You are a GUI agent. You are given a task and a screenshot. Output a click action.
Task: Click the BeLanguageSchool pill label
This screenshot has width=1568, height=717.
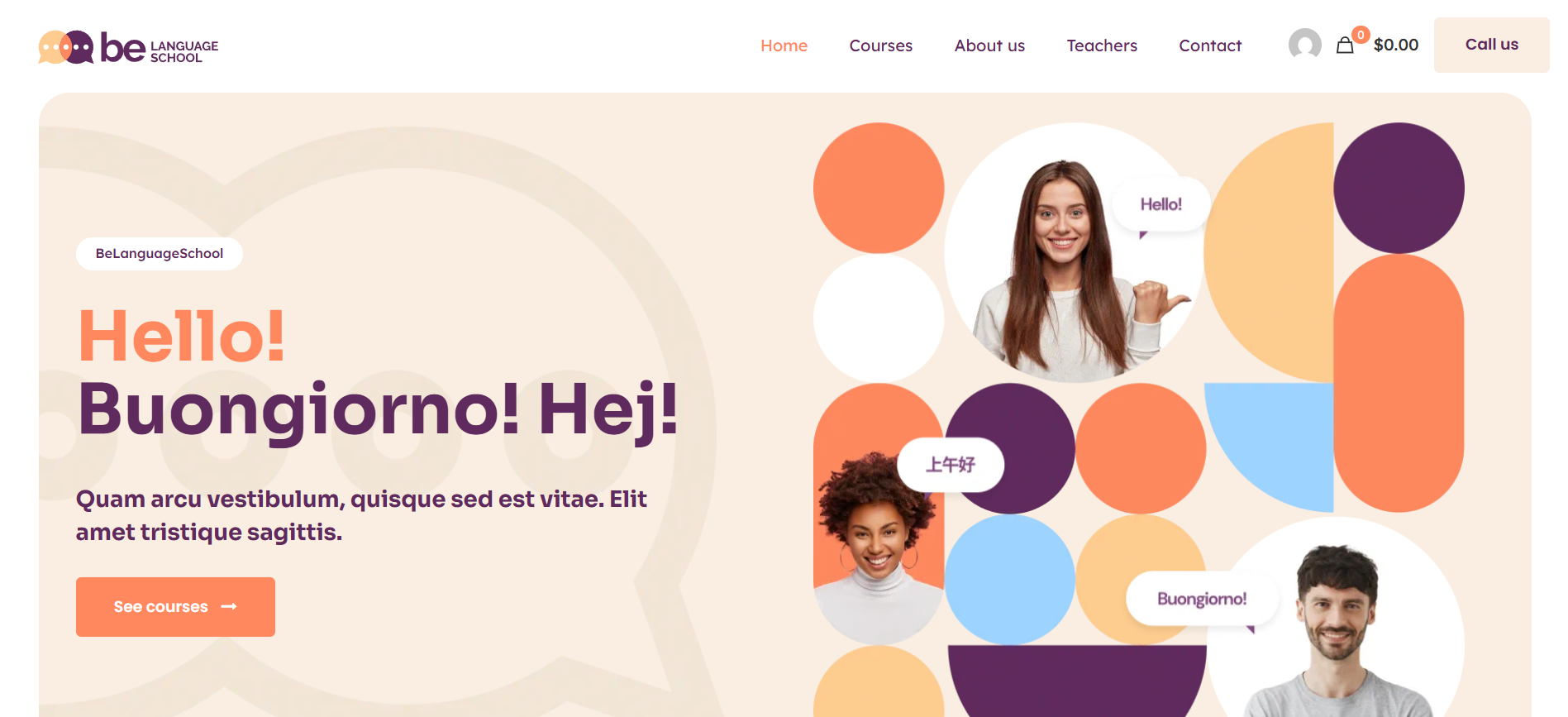[x=160, y=254]
